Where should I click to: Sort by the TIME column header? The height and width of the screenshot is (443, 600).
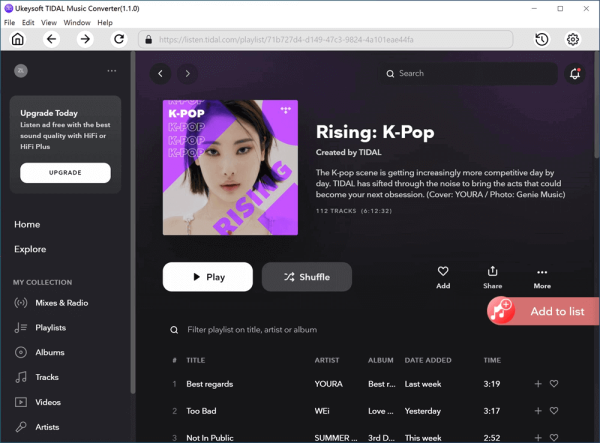(492, 360)
